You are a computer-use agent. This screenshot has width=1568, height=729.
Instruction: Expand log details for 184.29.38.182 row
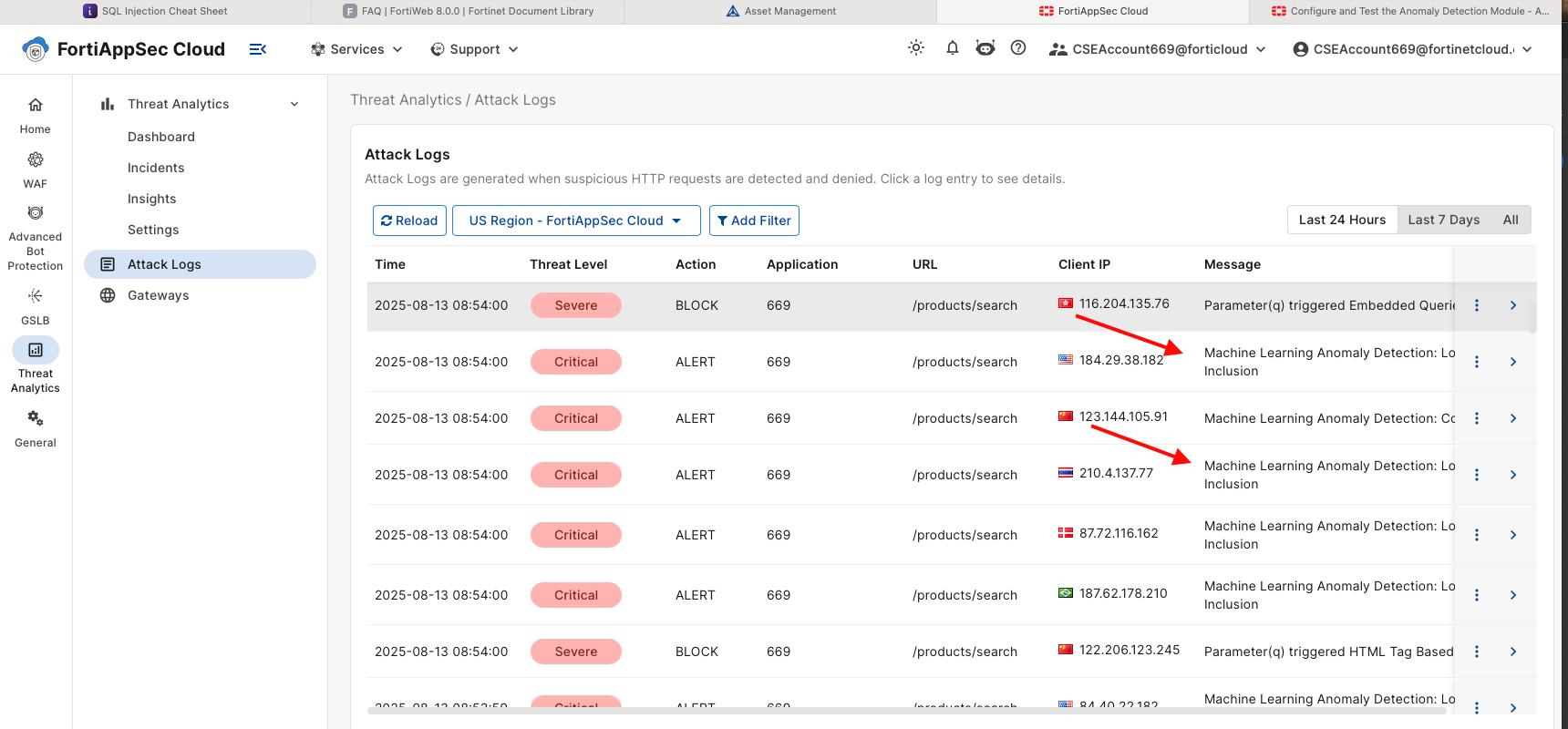(1513, 362)
